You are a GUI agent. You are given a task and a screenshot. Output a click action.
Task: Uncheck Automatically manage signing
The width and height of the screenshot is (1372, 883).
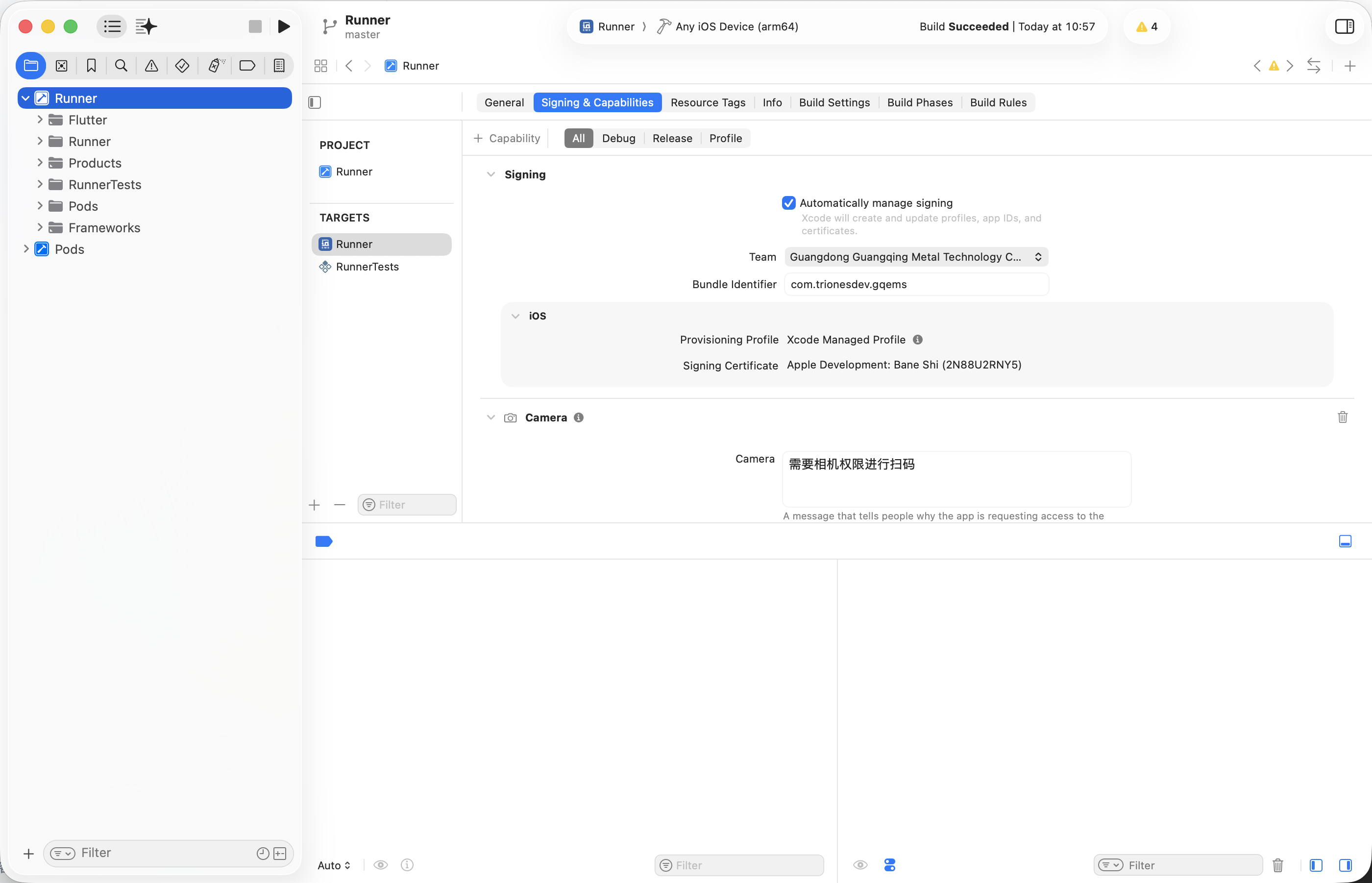point(789,203)
